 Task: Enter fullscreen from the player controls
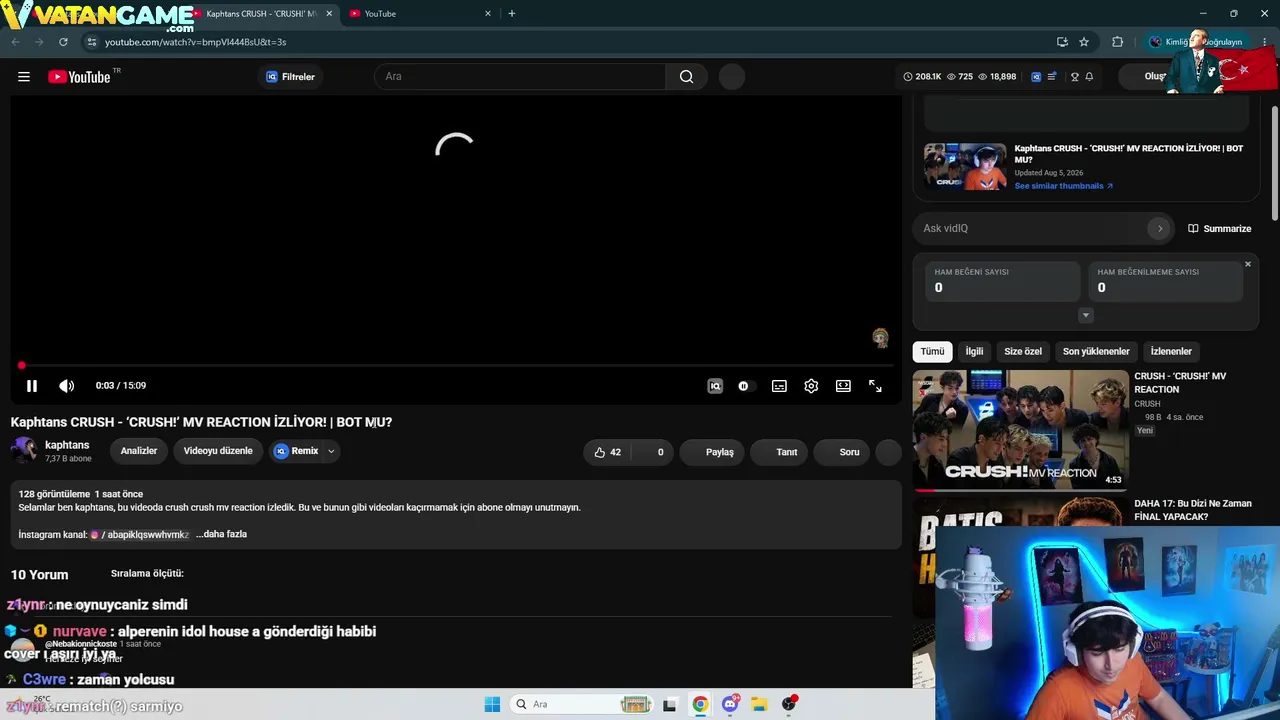875,386
